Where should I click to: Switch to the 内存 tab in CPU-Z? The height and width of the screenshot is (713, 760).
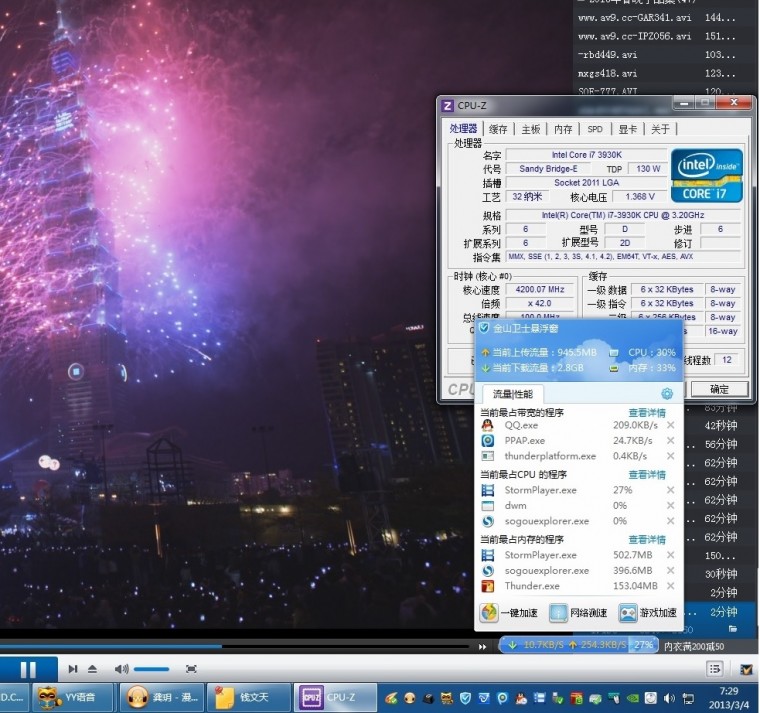[563, 129]
